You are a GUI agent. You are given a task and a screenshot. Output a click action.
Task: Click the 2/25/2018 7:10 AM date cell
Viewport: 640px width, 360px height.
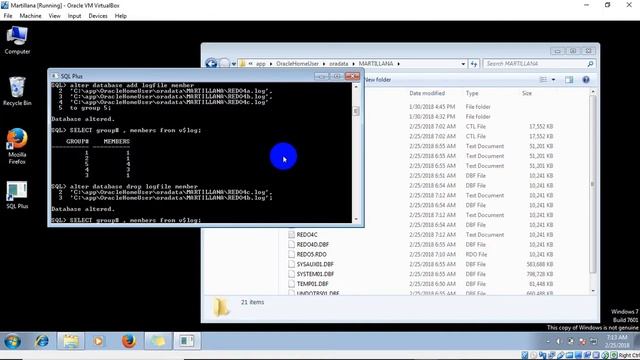[432, 254]
